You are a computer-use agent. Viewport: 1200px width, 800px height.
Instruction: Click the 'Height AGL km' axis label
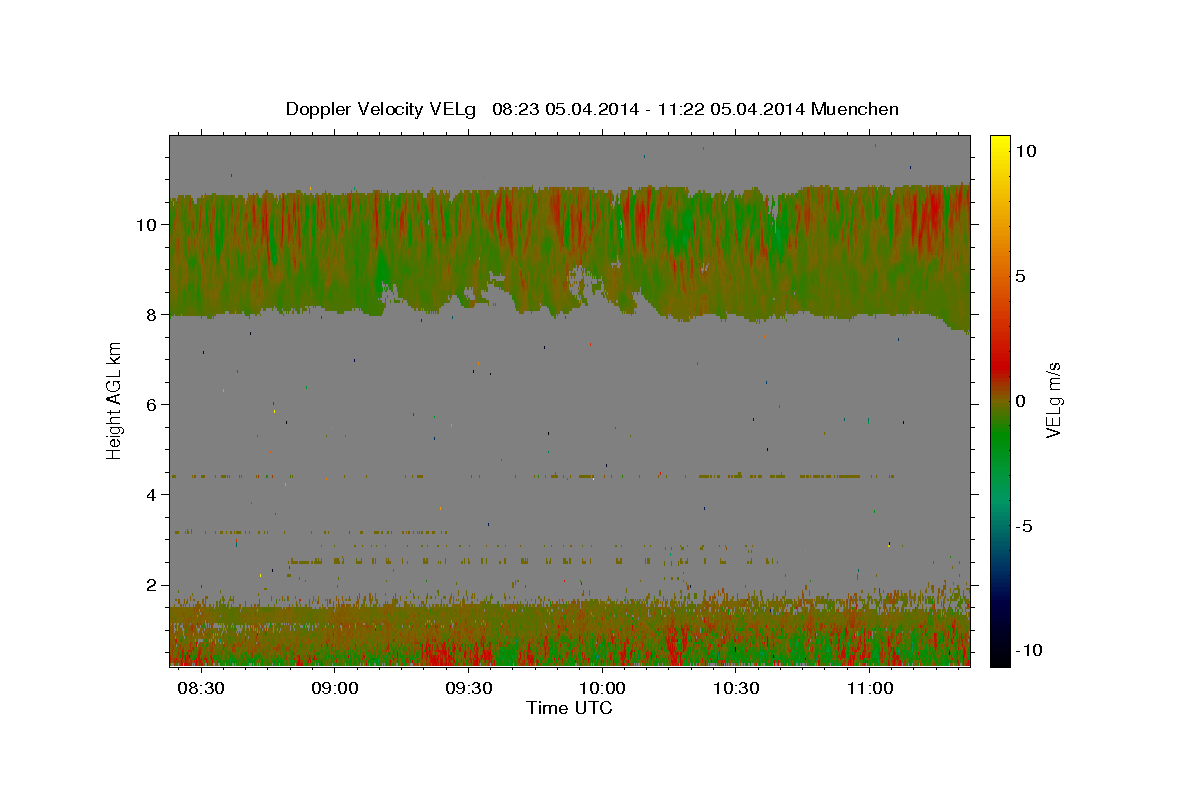point(115,400)
